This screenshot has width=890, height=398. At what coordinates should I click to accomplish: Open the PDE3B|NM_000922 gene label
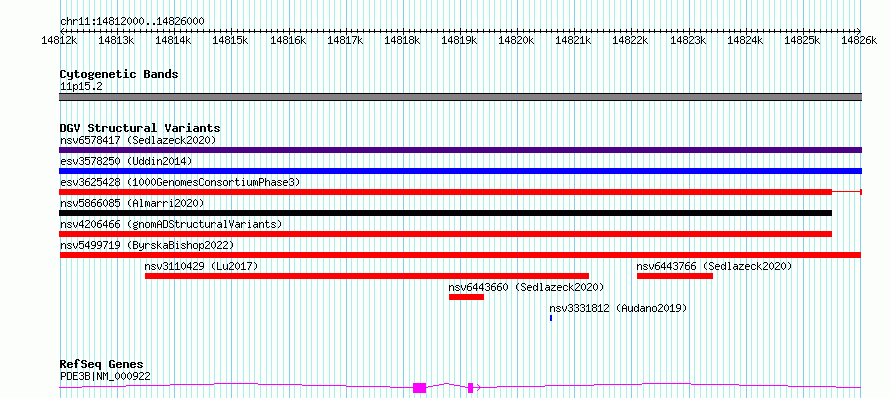tap(105, 376)
